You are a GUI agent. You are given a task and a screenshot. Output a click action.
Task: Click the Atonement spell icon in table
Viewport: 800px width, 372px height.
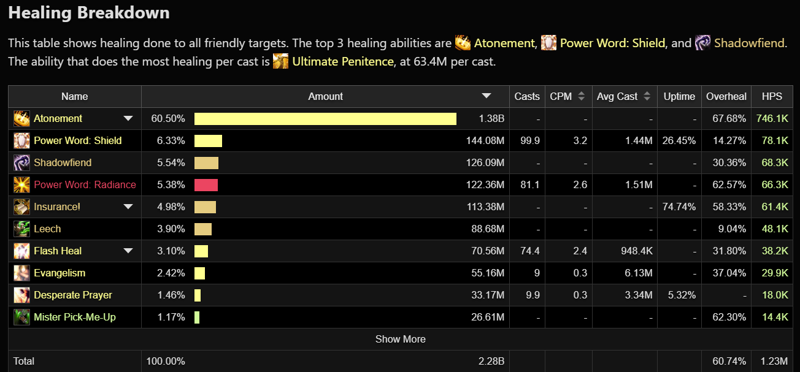(x=21, y=118)
